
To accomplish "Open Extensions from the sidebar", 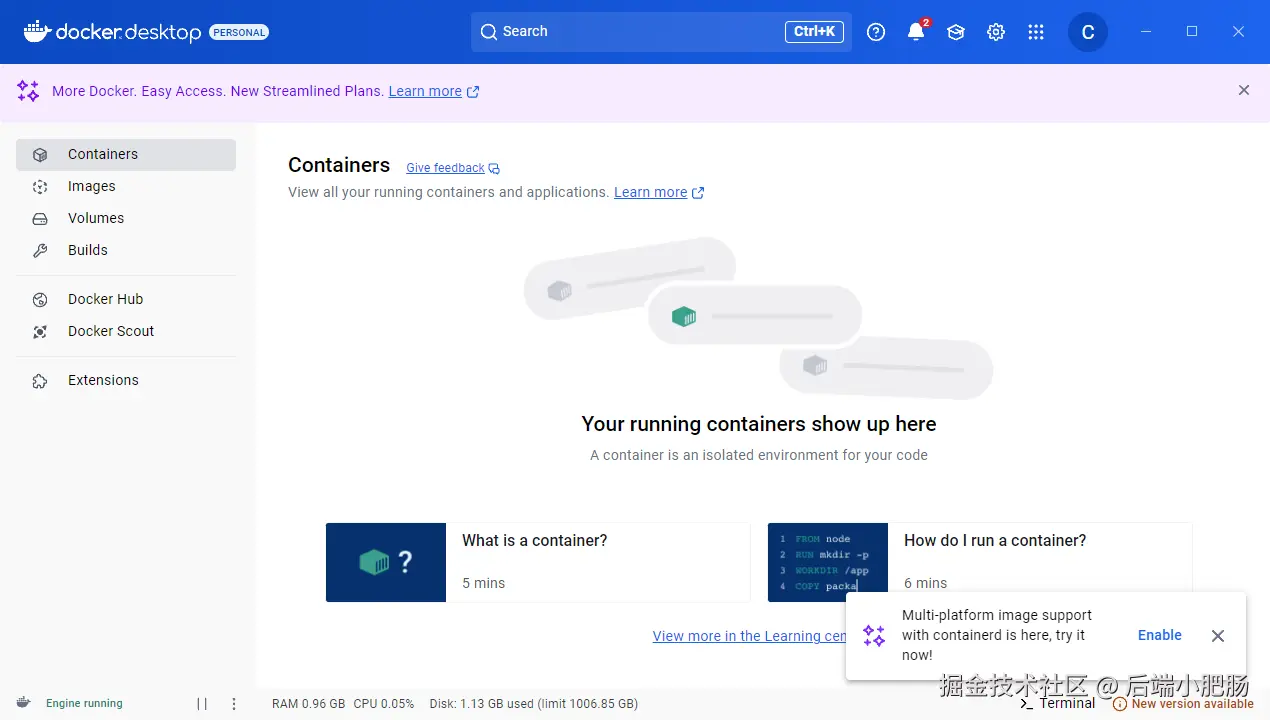I will [x=126, y=381].
